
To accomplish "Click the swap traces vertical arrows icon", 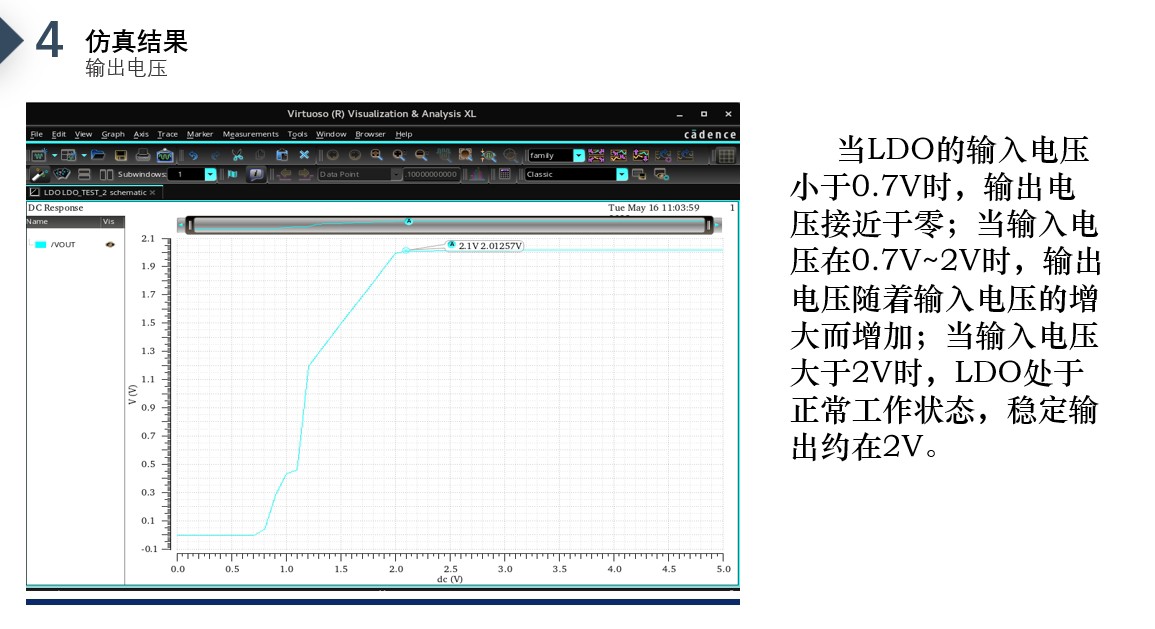I will (x=641, y=155).
